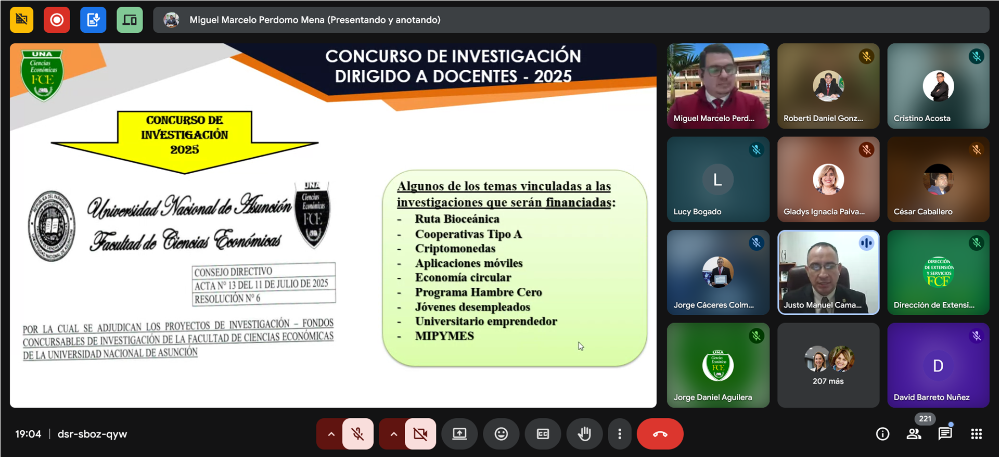Expand the microphone audio settings chevron

[331, 434]
